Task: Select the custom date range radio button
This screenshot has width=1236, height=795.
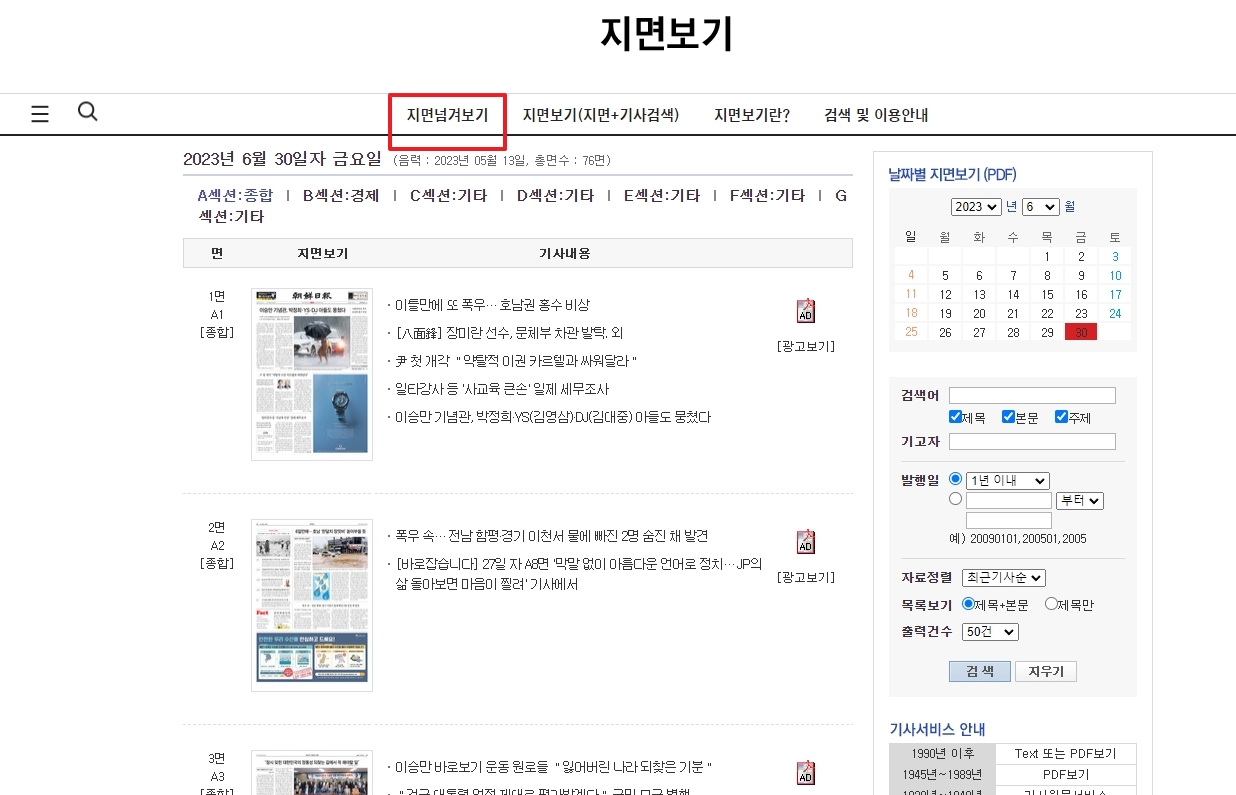Action: point(956,499)
